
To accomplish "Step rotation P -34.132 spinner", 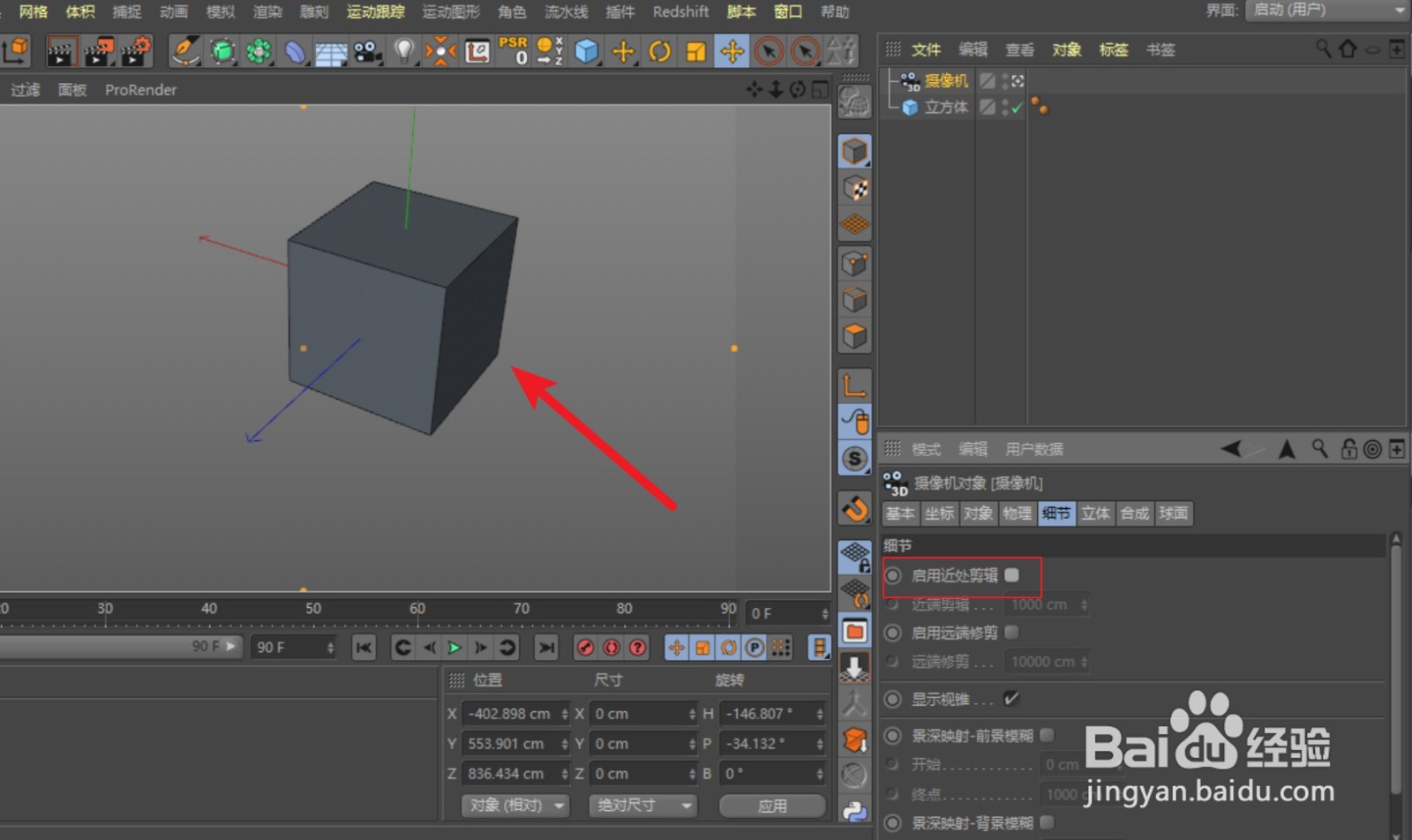I will point(820,744).
